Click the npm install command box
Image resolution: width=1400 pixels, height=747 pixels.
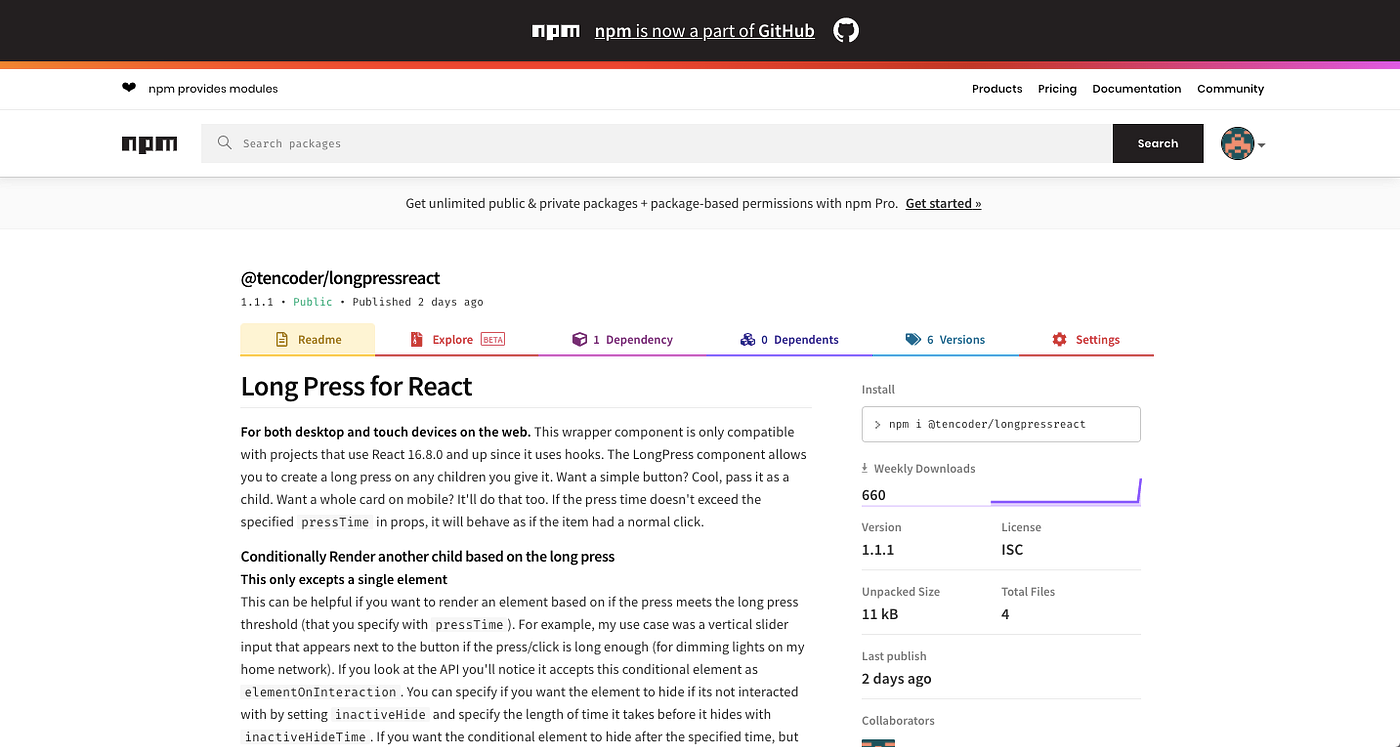pos(1000,424)
